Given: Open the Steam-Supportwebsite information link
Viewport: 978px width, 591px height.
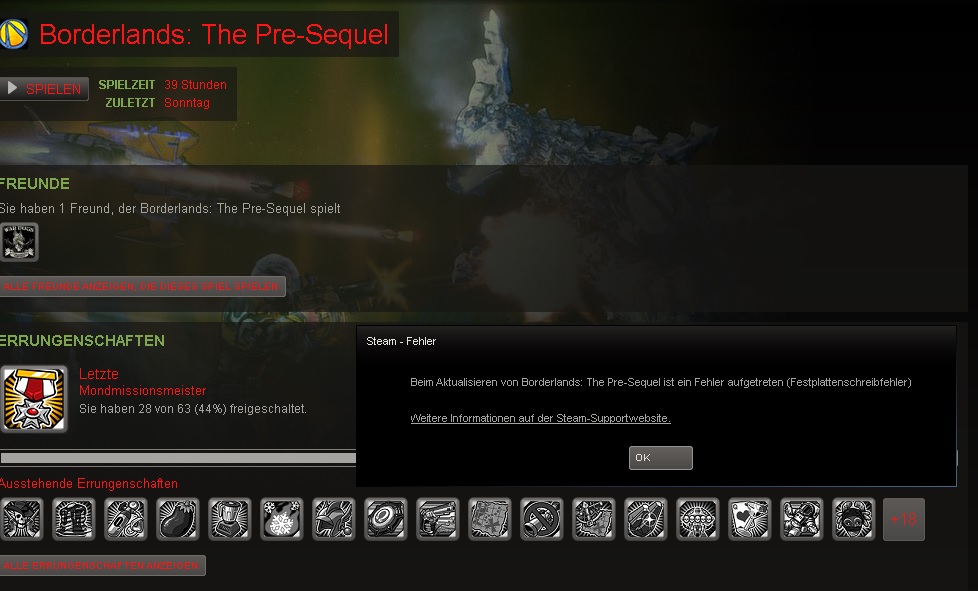Looking at the screenshot, I should pyautogui.click(x=540, y=418).
